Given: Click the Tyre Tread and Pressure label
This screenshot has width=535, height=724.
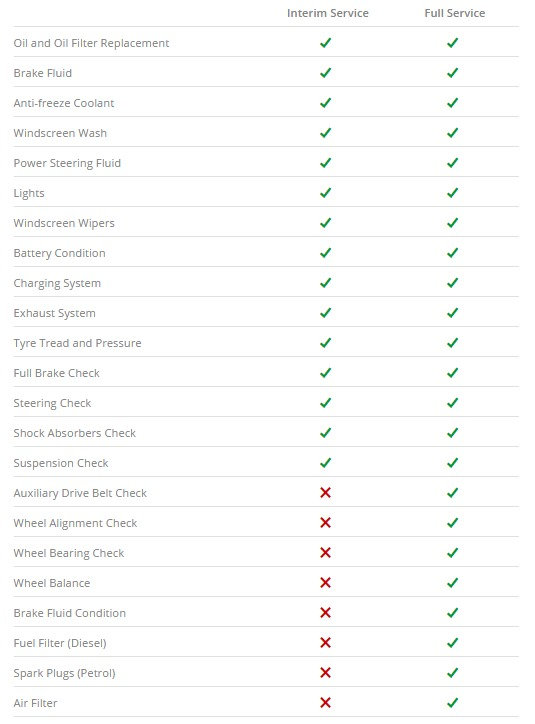Looking at the screenshot, I should click(78, 343).
